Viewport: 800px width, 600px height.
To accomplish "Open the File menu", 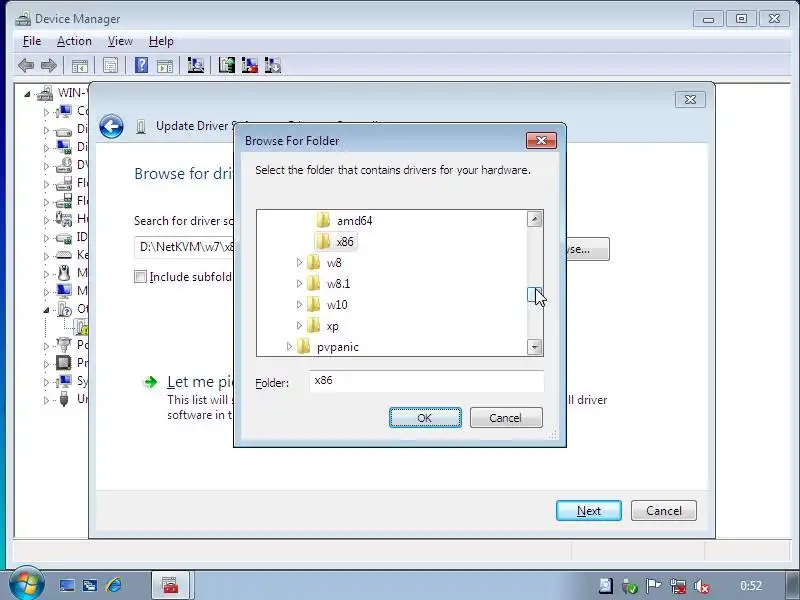I will pos(32,41).
